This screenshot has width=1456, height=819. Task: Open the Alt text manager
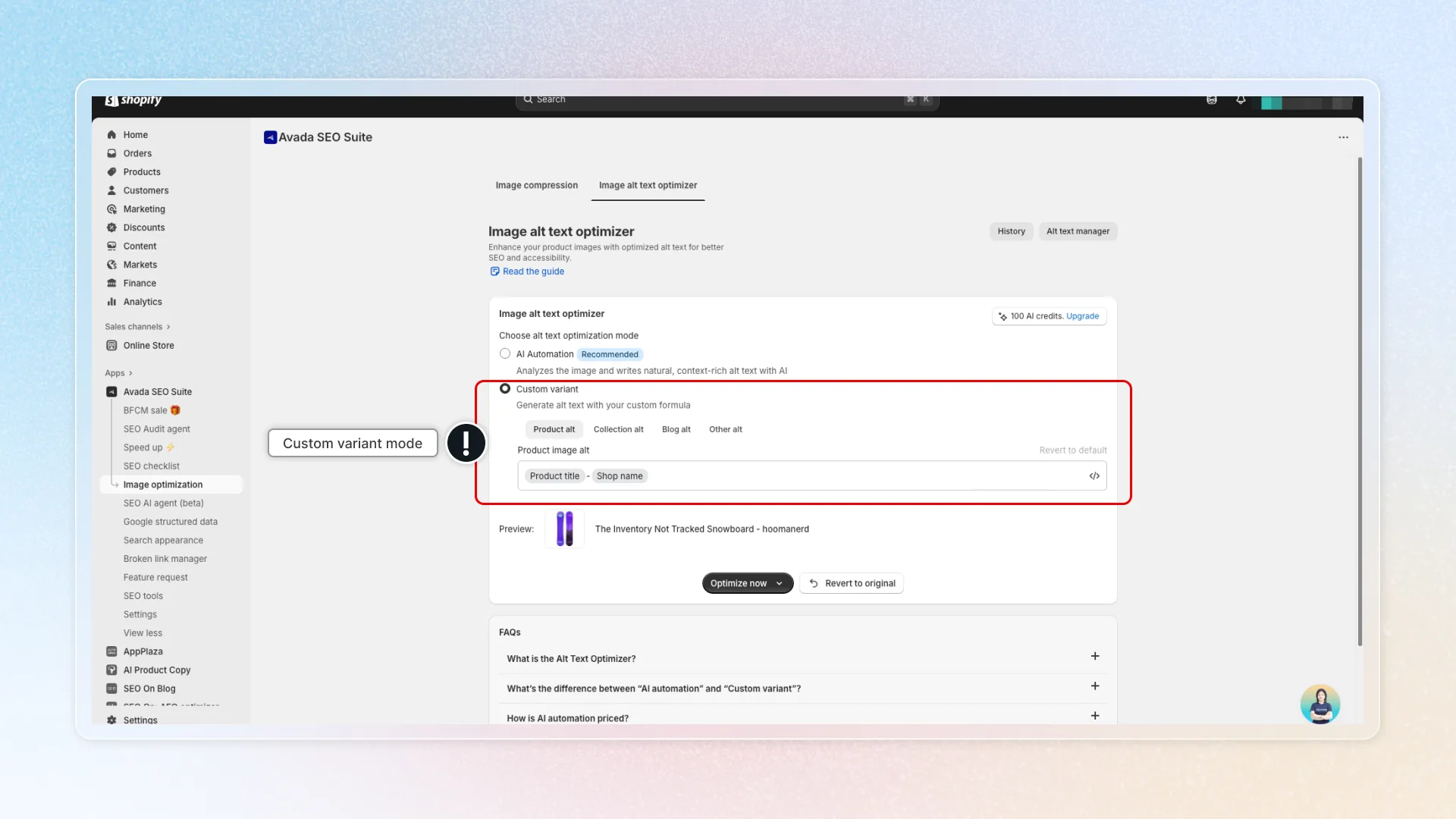1078,231
